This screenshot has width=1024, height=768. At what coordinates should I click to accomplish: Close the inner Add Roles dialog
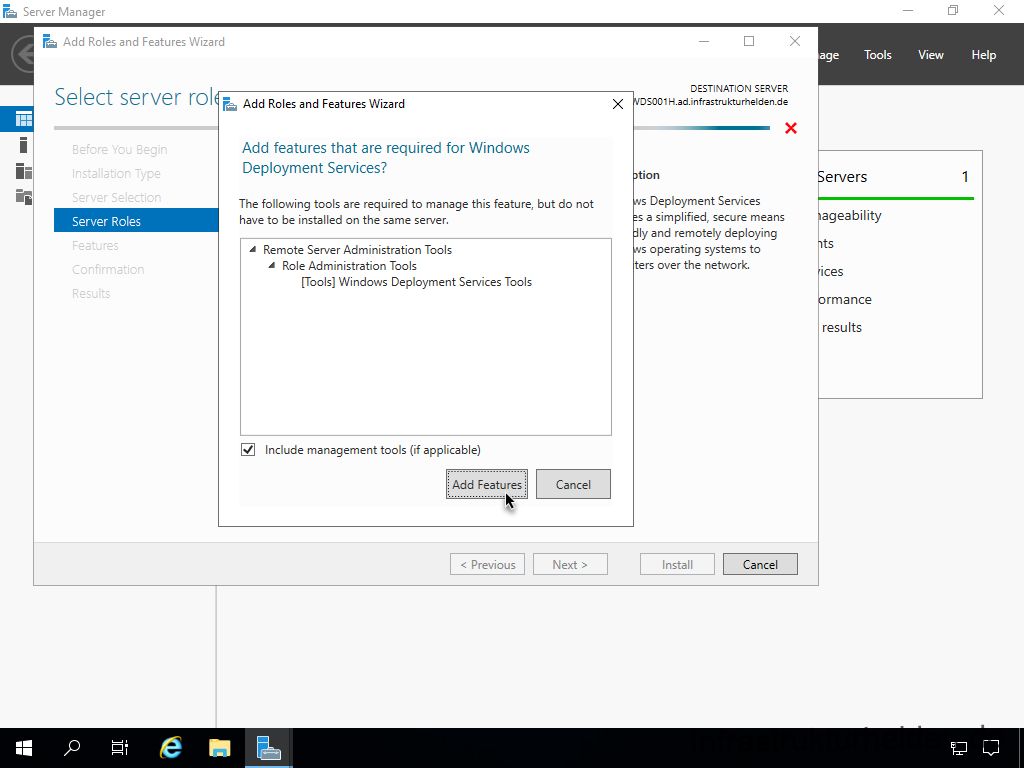click(x=617, y=104)
